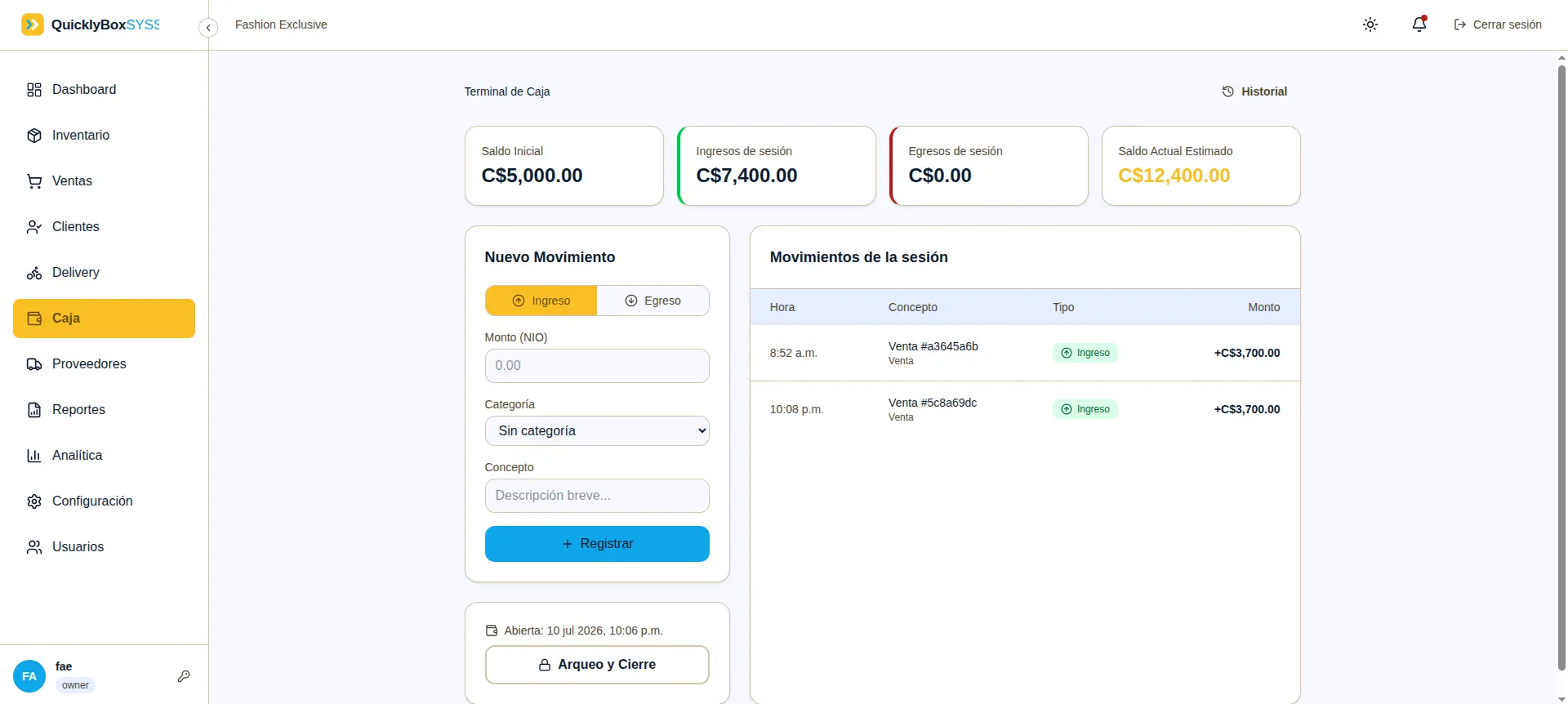This screenshot has width=1568, height=704.
Task: Click the Registrar button
Action: coord(597,544)
